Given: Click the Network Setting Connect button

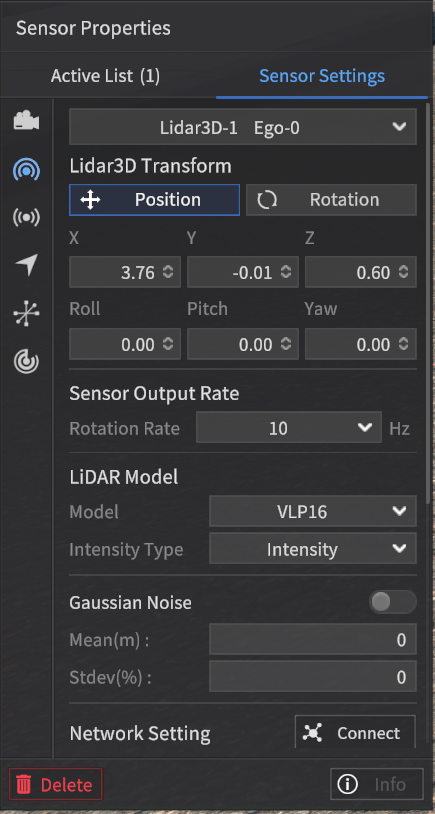Looking at the screenshot, I should tap(355, 732).
